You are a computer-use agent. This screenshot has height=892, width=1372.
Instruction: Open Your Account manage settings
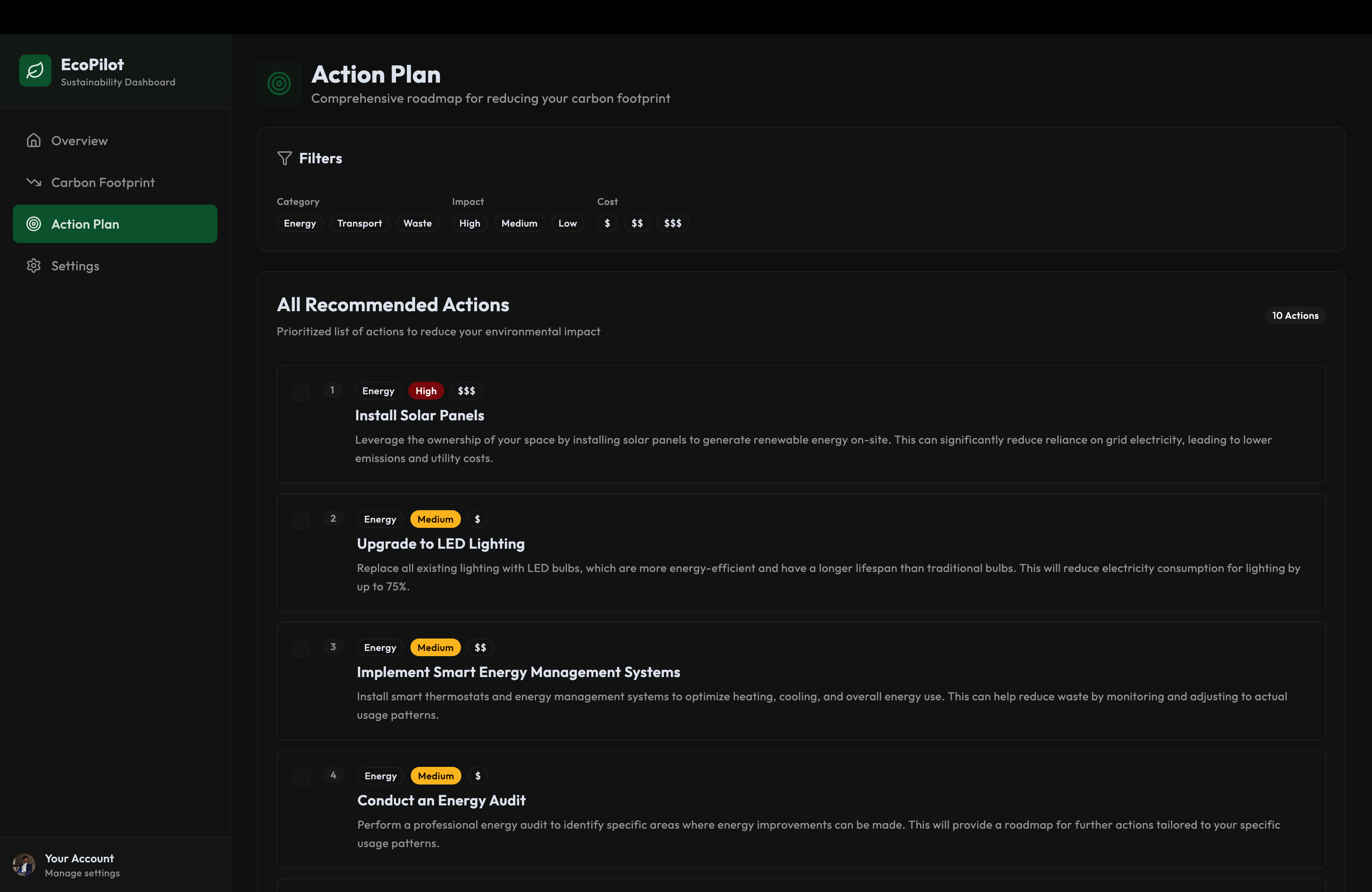tap(82, 865)
